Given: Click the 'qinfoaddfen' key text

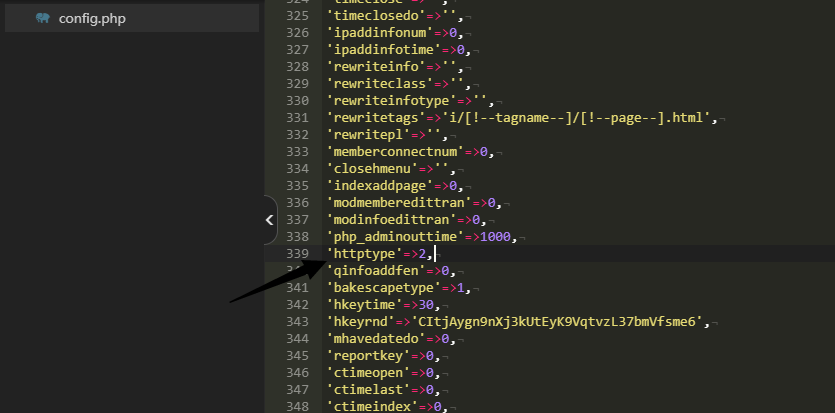Looking at the screenshot, I should pos(376,271).
